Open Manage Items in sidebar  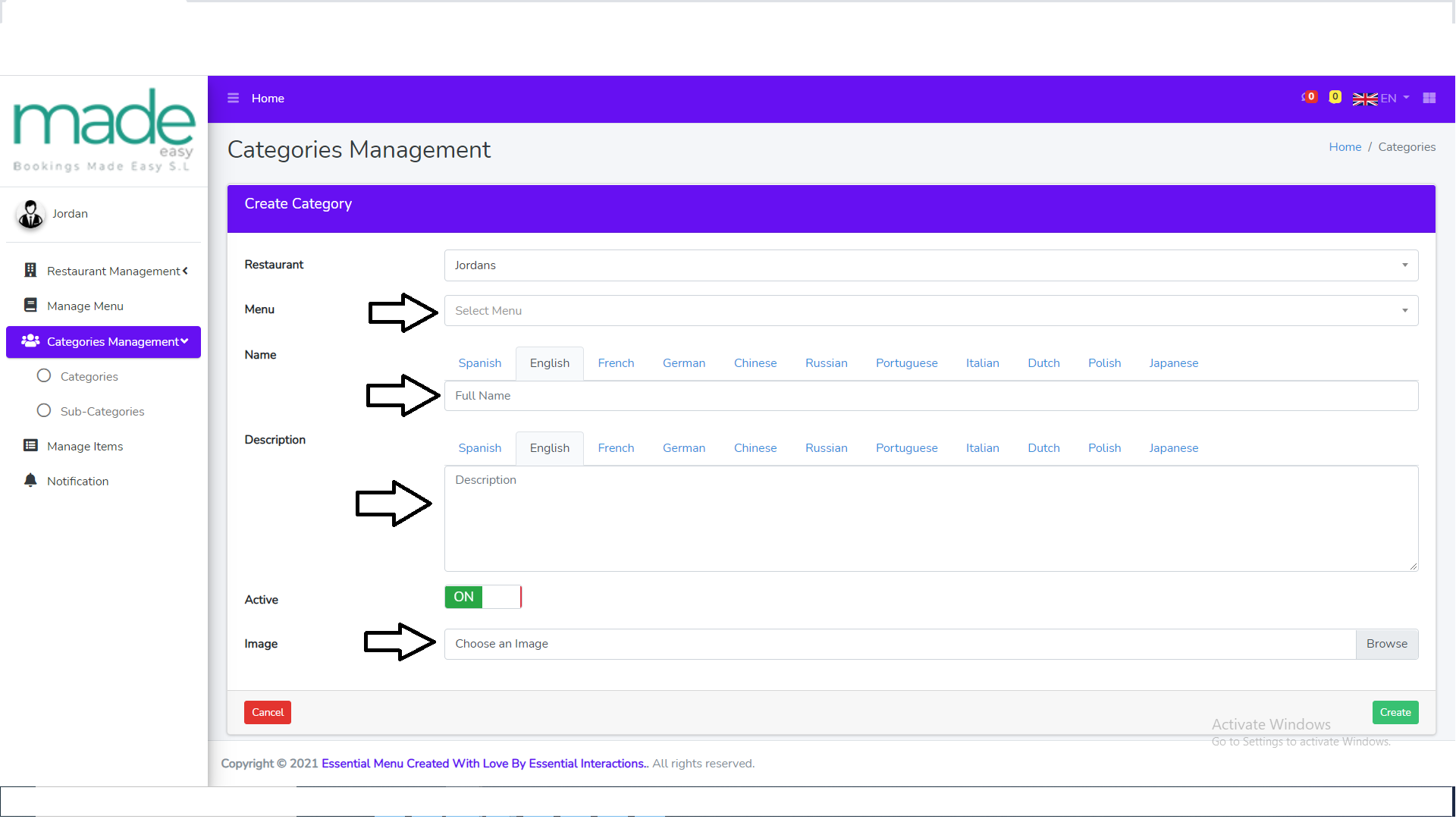point(103,446)
